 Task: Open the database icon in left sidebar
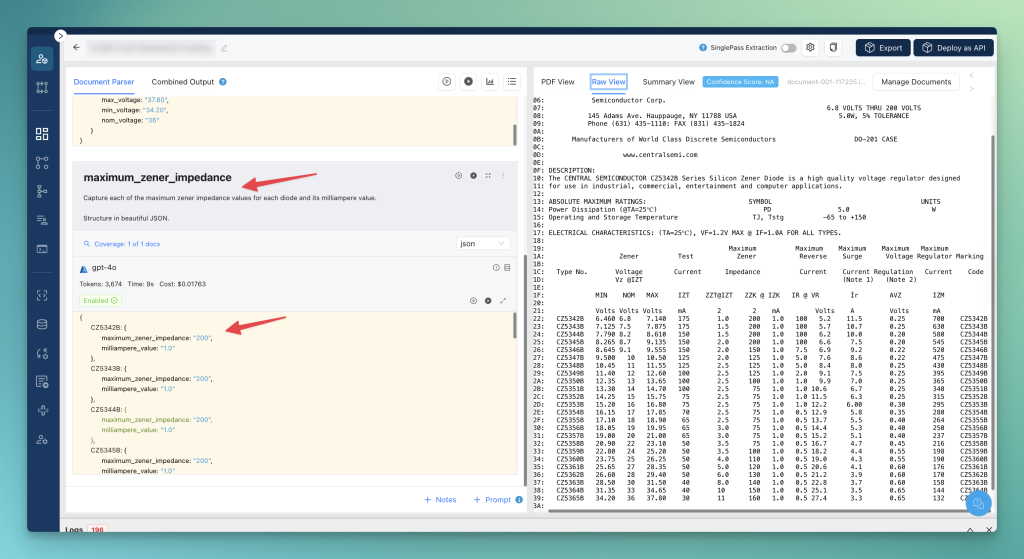click(42, 323)
